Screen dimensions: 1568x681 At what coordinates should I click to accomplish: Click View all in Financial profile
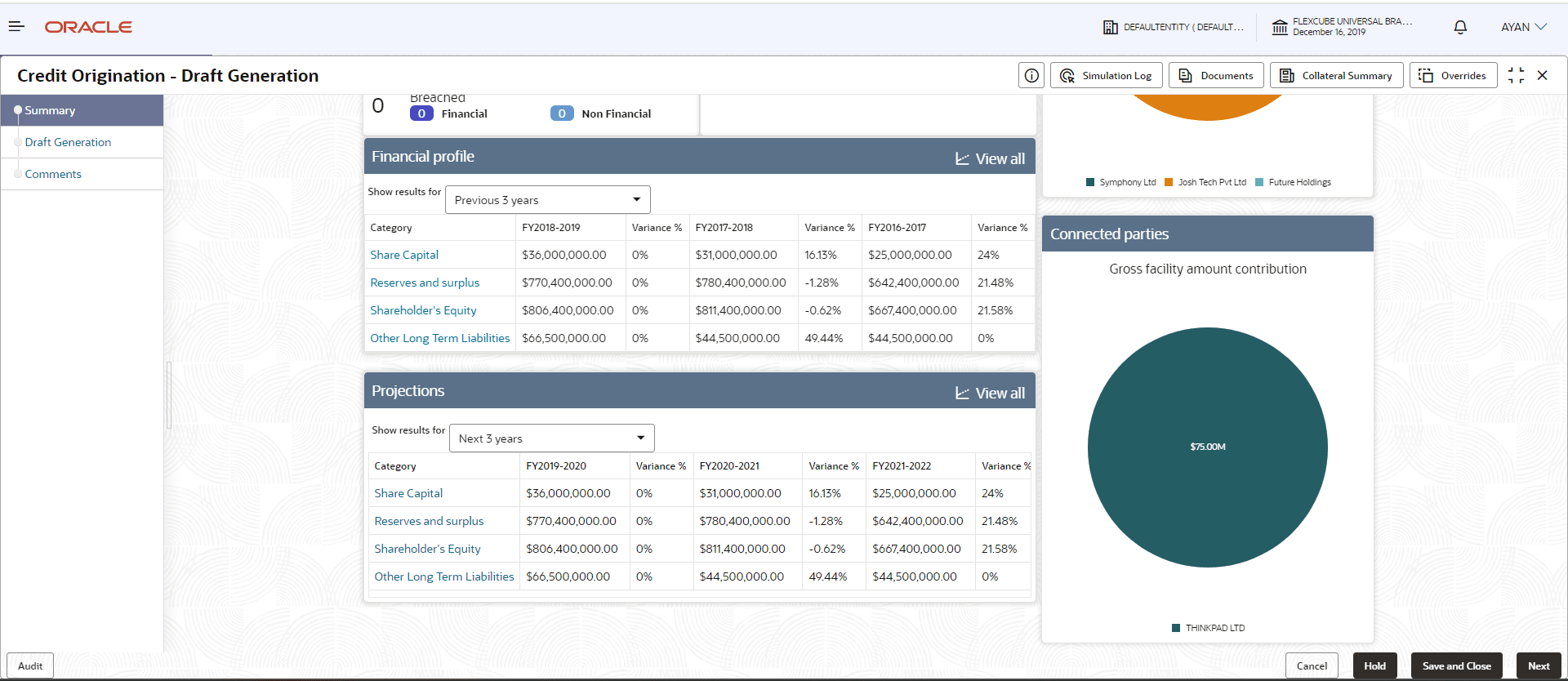tap(990, 158)
